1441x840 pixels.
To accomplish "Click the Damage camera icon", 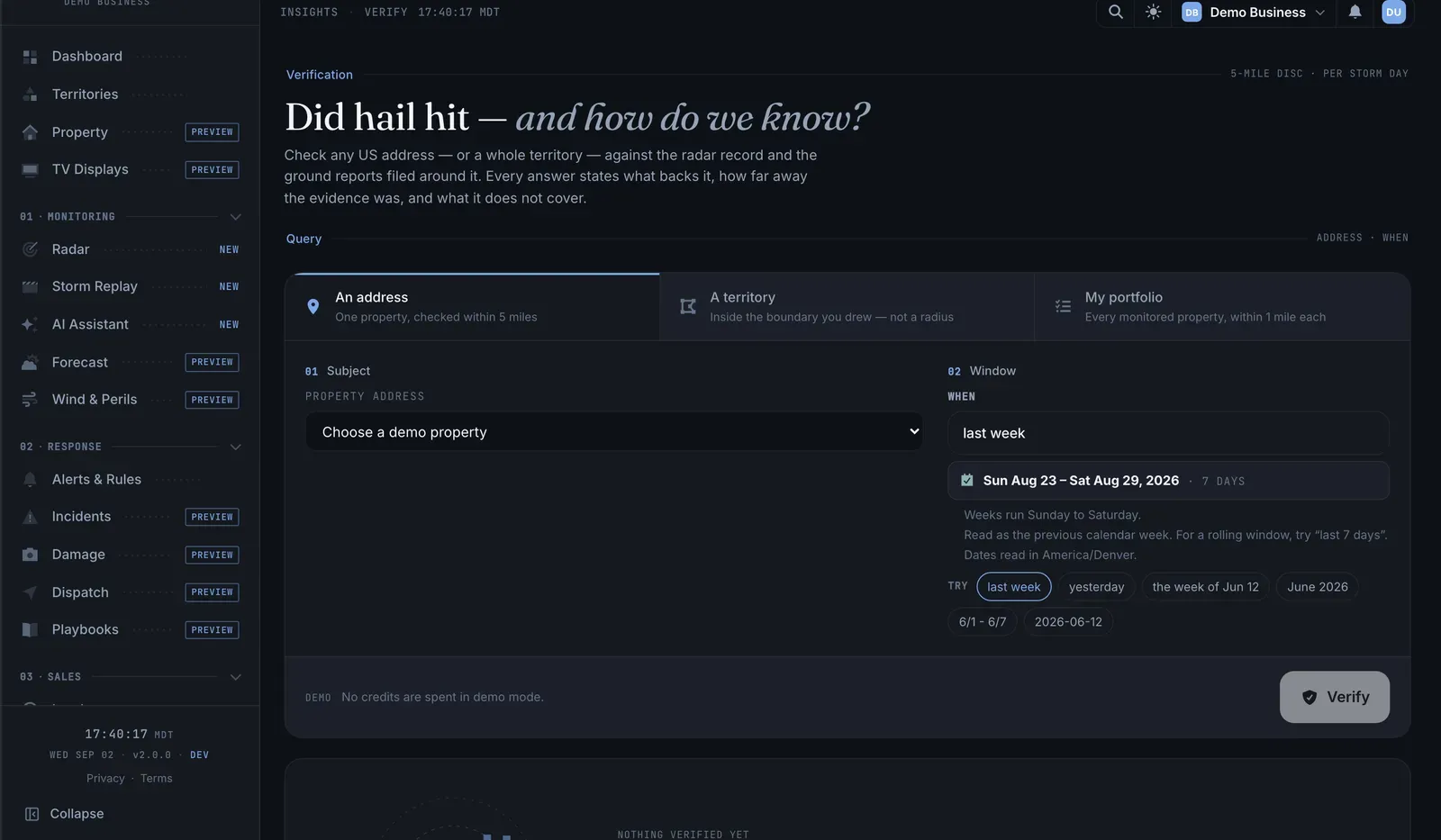I will 30,555.
